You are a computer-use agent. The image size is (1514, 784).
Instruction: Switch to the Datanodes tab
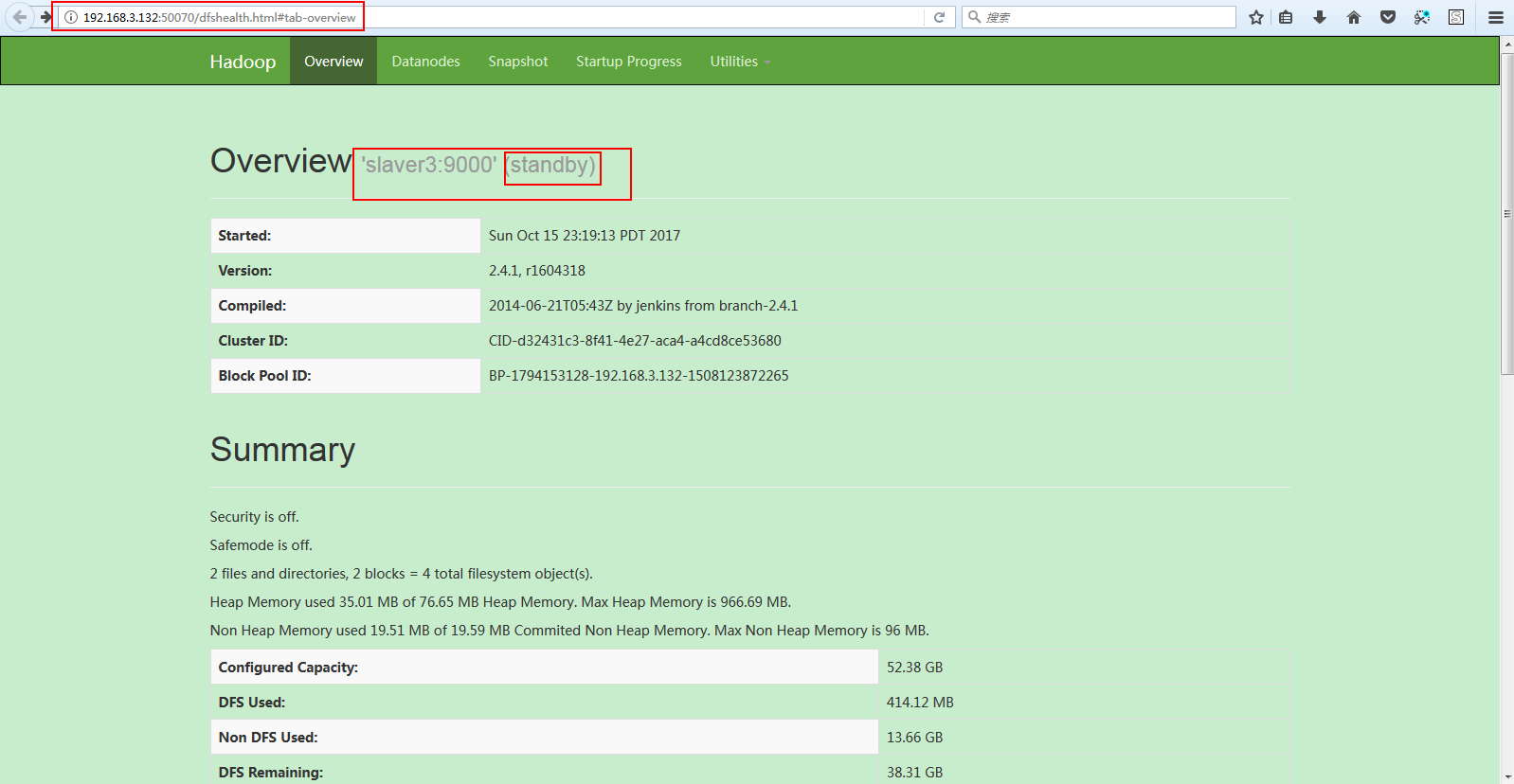(425, 62)
